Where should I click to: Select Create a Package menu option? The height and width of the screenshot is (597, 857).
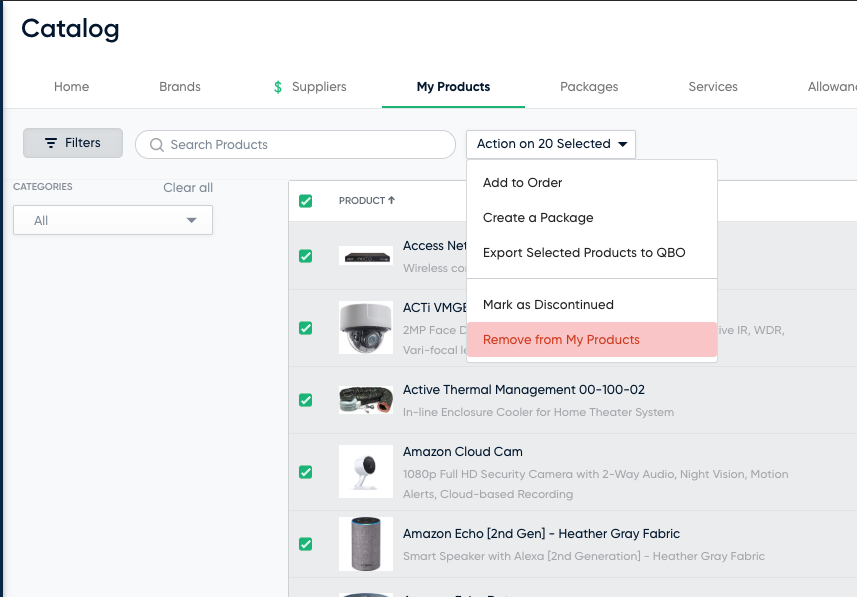coord(592,218)
